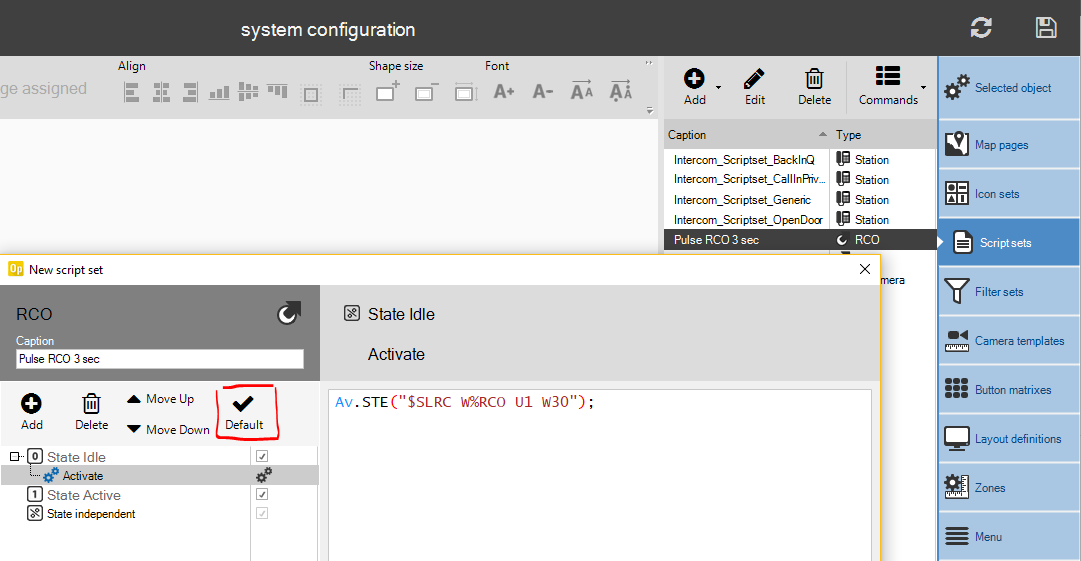Expand the toolbar overflow arrow
The height and width of the screenshot is (561, 1081).
(649, 110)
